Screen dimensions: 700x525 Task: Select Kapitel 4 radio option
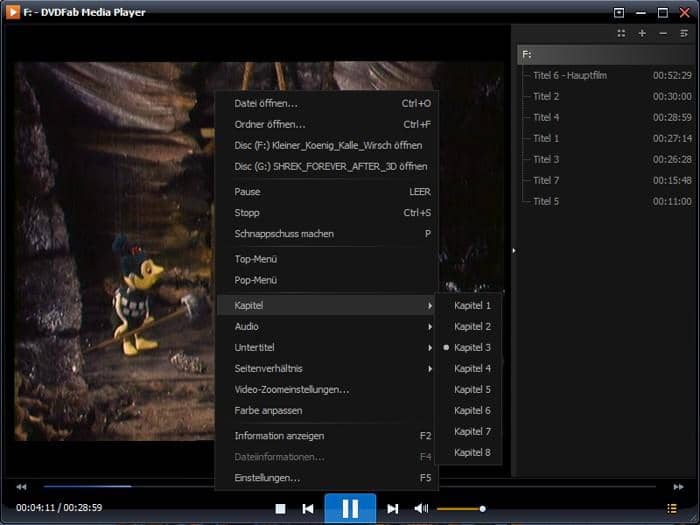click(x=469, y=369)
